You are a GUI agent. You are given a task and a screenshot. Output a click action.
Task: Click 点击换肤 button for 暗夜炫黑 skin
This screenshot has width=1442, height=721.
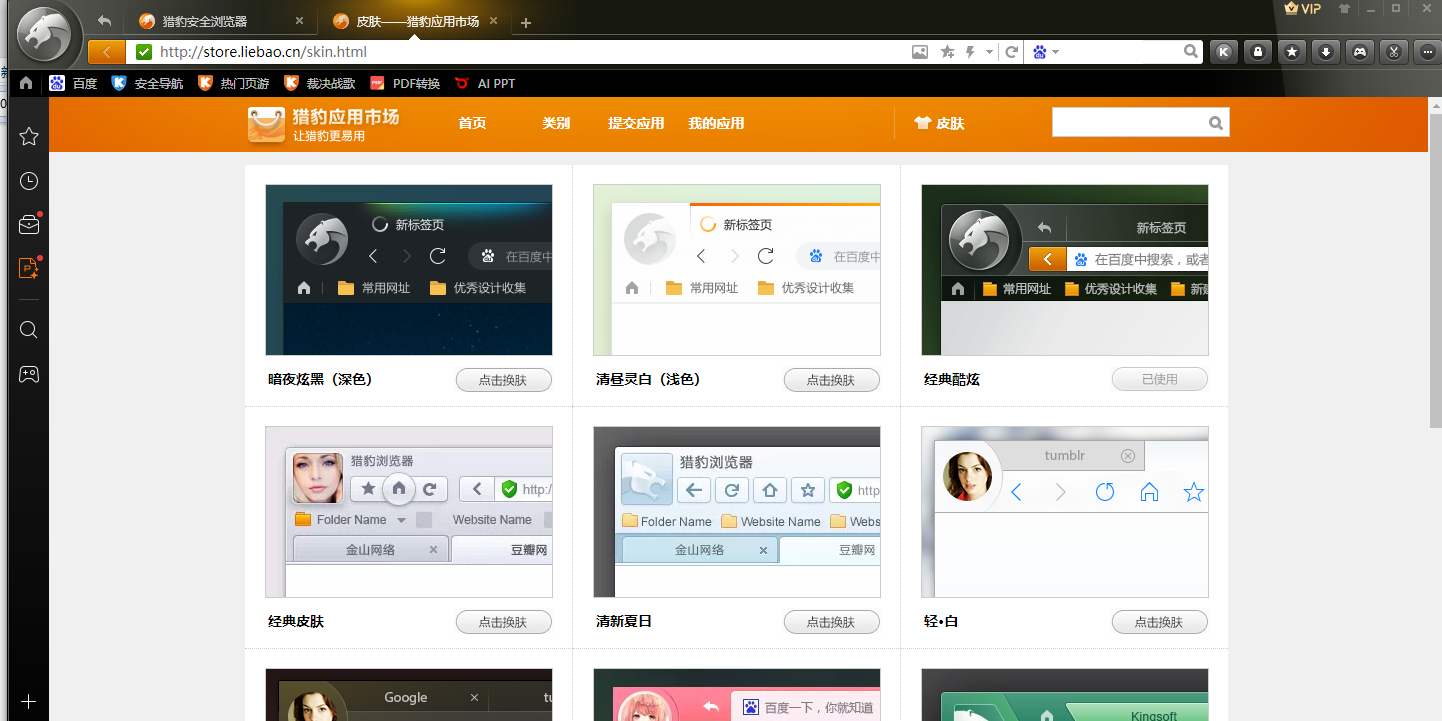click(503, 380)
